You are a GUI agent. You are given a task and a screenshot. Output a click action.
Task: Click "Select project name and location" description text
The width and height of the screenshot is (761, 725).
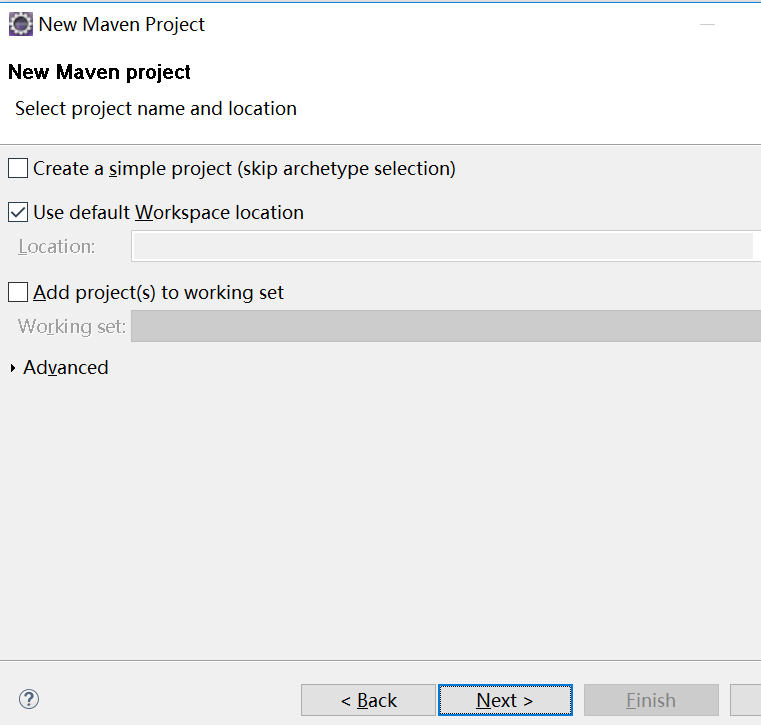click(156, 108)
